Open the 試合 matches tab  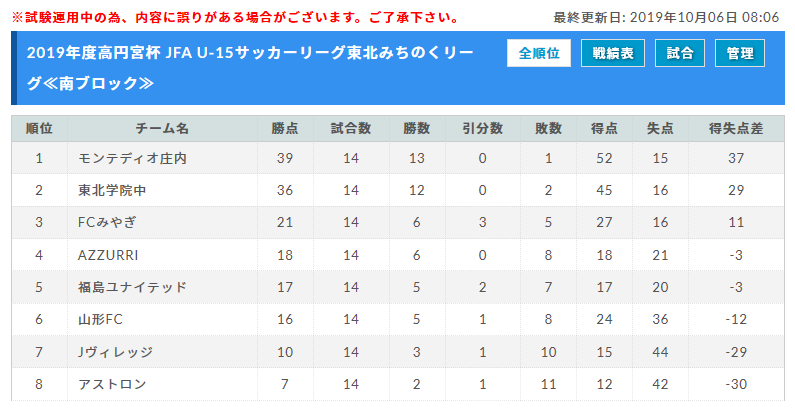tap(679, 53)
